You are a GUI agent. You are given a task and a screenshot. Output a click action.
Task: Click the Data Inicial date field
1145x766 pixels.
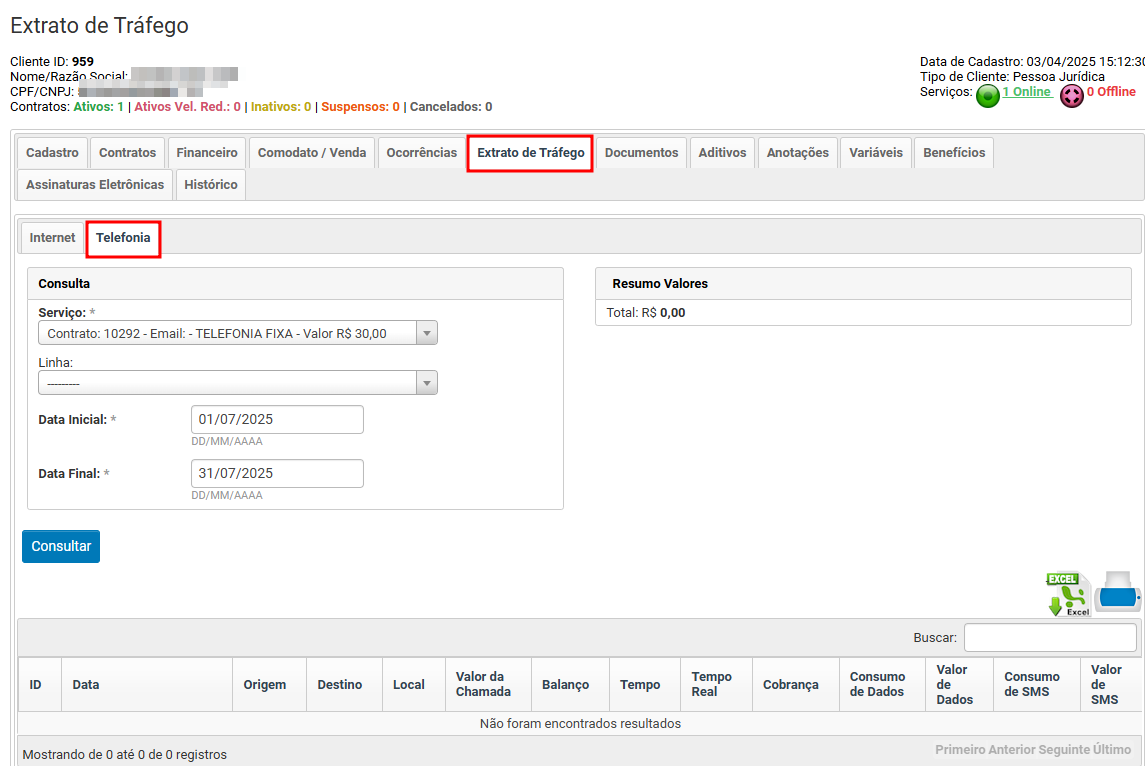277,420
